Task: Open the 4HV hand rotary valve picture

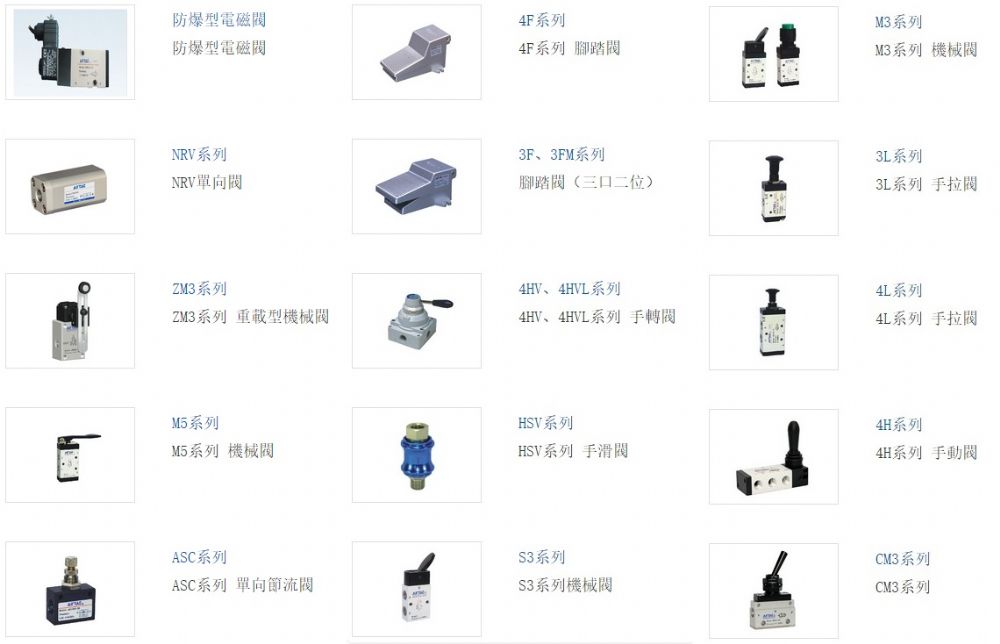Action: pyautogui.click(x=416, y=321)
